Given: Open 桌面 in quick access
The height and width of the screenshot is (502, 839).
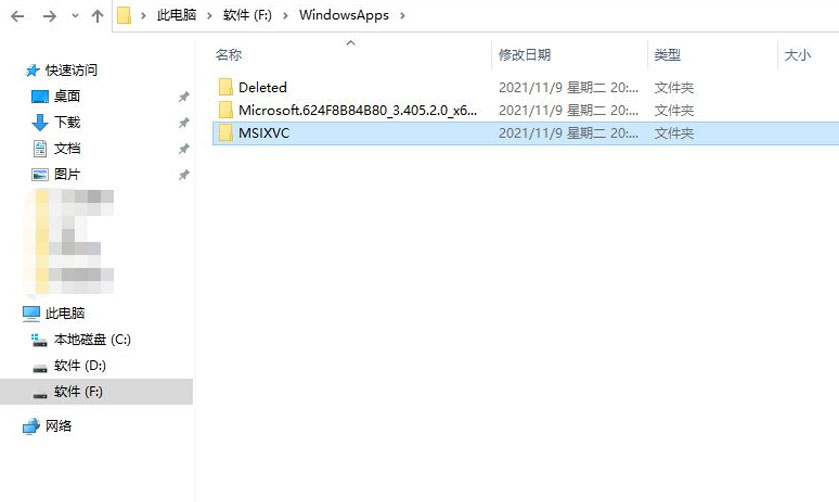Looking at the screenshot, I should point(67,96).
